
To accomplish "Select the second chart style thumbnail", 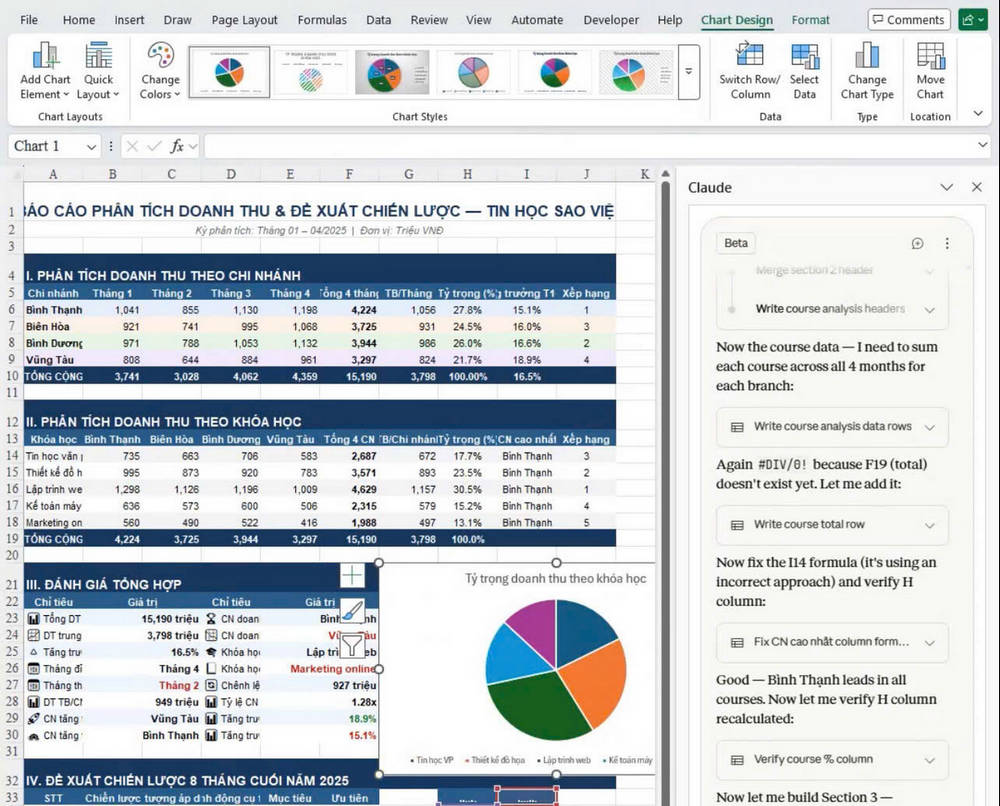I will [311, 72].
